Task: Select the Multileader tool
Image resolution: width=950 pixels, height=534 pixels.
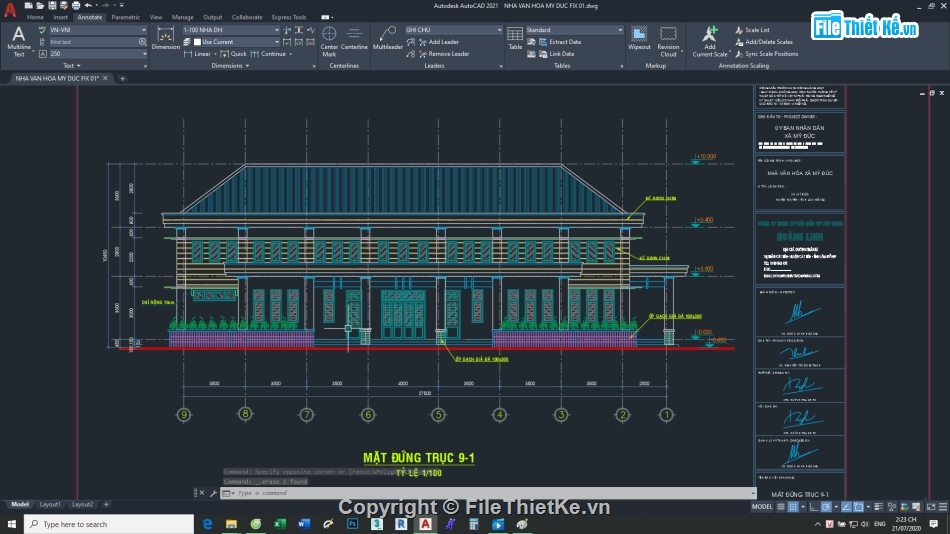Action: 387,38
